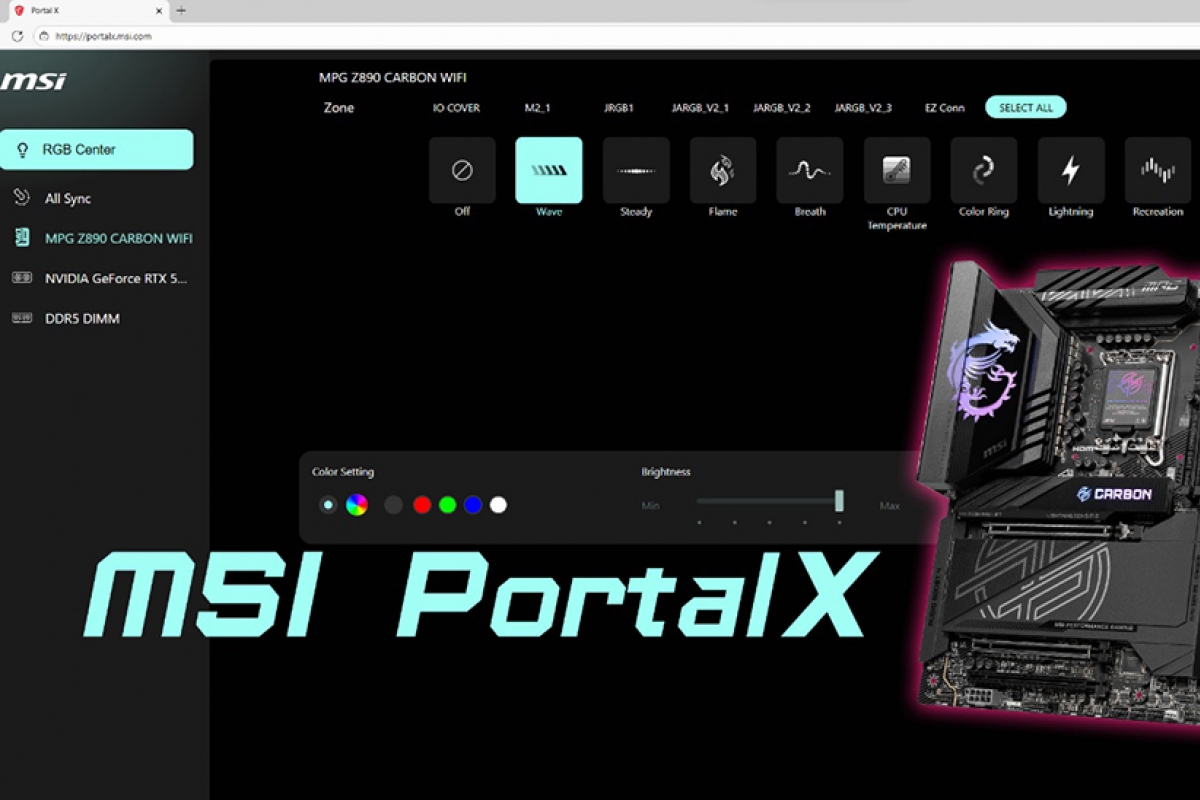Choose the JARGB_V2_2 zone
Image resolution: width=1200 pixels, height=800 pixels.
coord(781,107)
